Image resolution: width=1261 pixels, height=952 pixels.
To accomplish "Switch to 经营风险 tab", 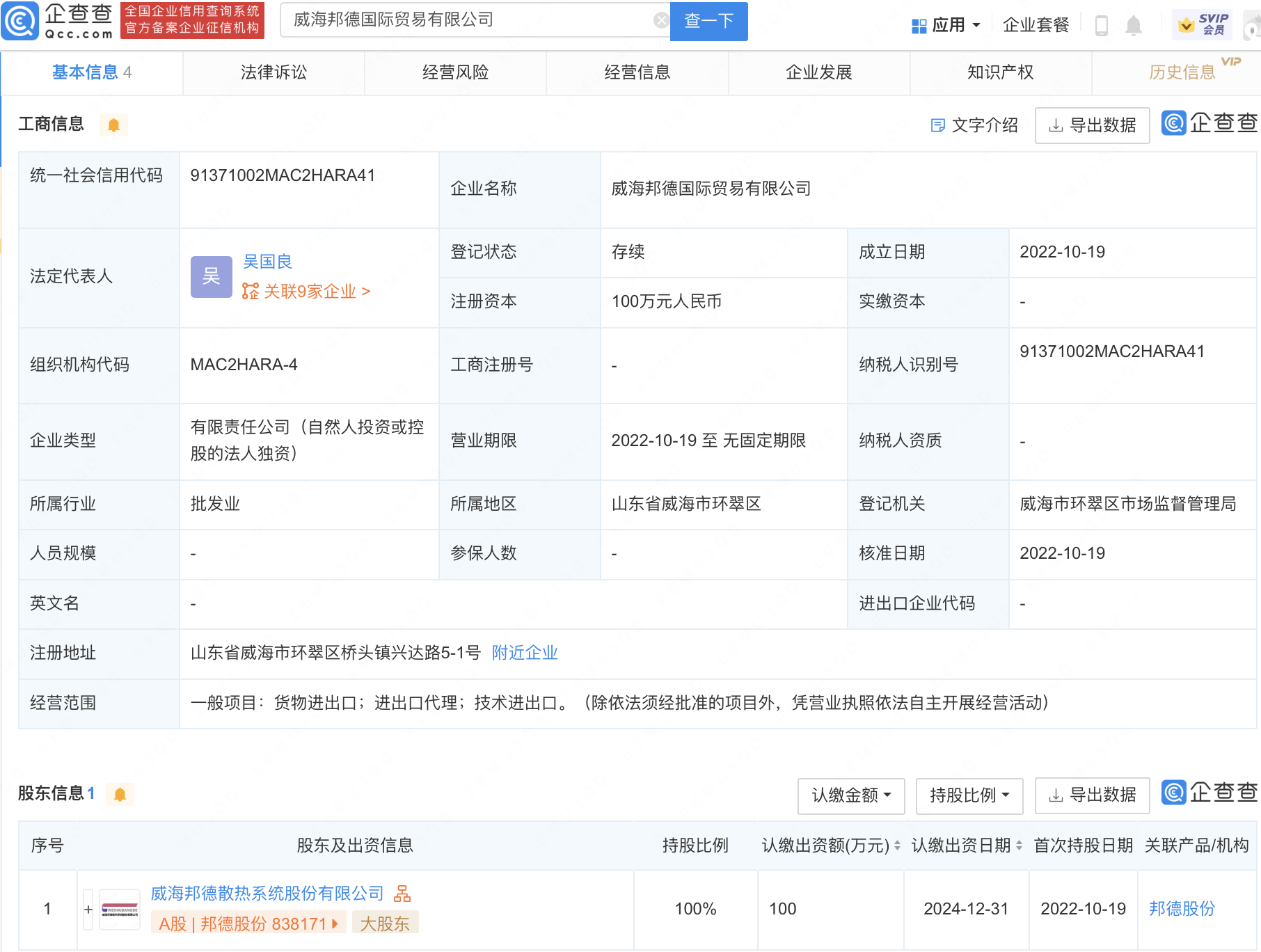I will coord(455,72).
